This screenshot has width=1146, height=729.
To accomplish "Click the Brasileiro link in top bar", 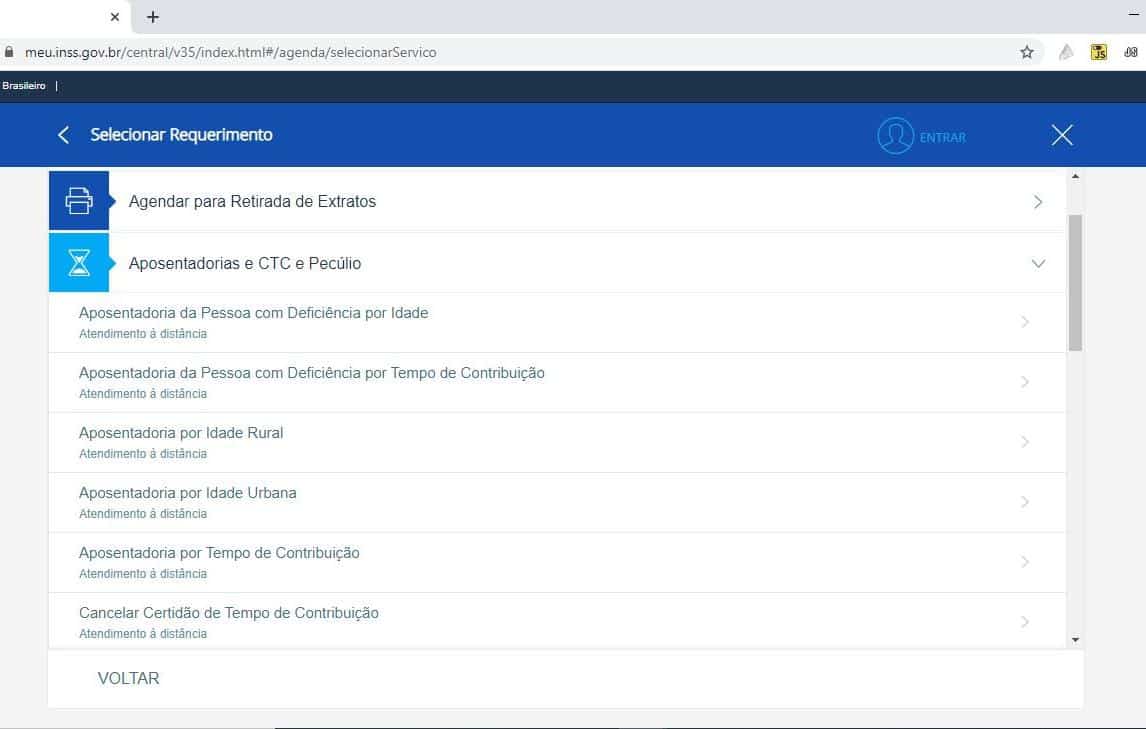I will (x=23, y=86).
